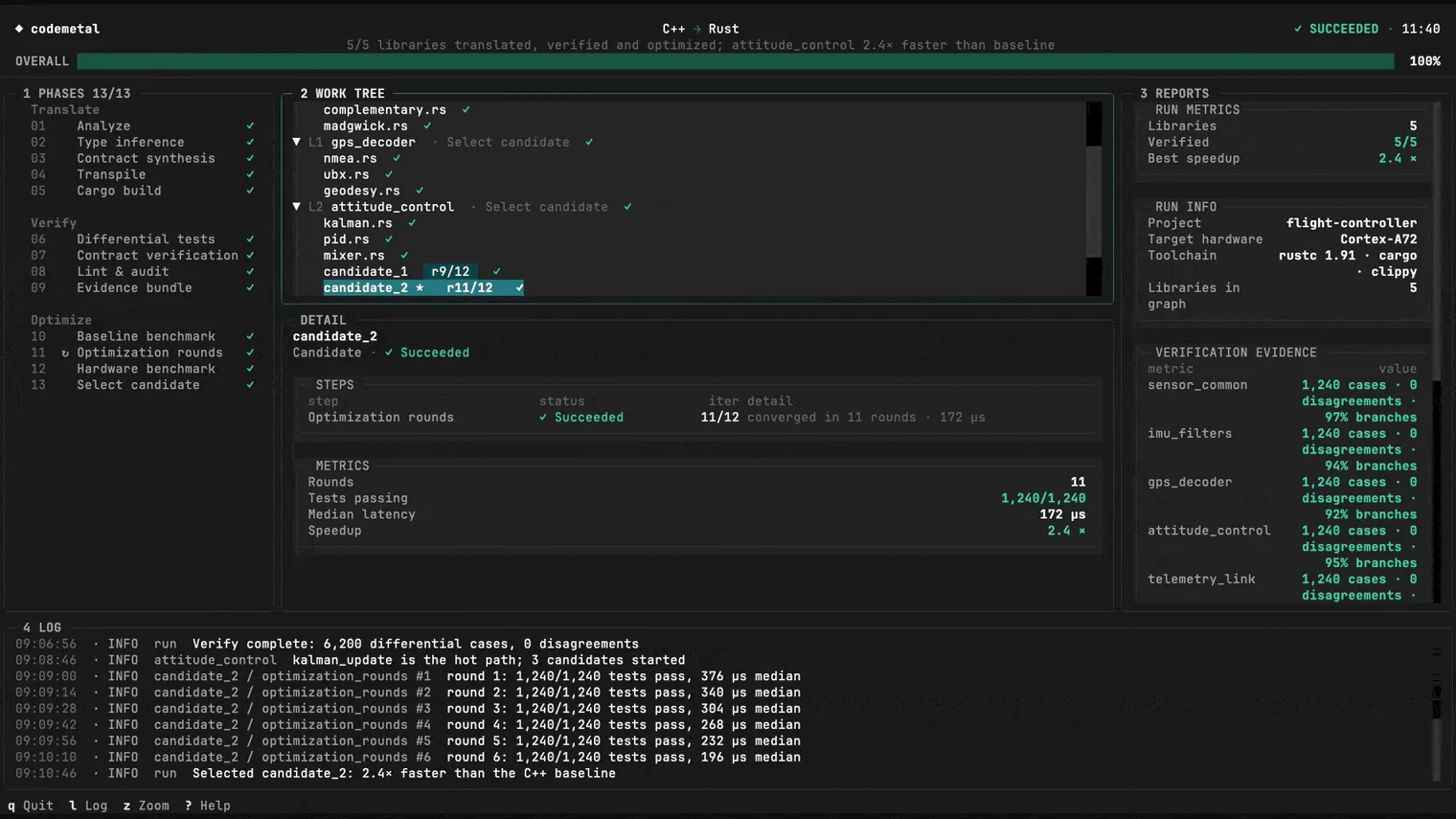Click the Median latency metric value

pyautogui.click(x=1062, y=514)
